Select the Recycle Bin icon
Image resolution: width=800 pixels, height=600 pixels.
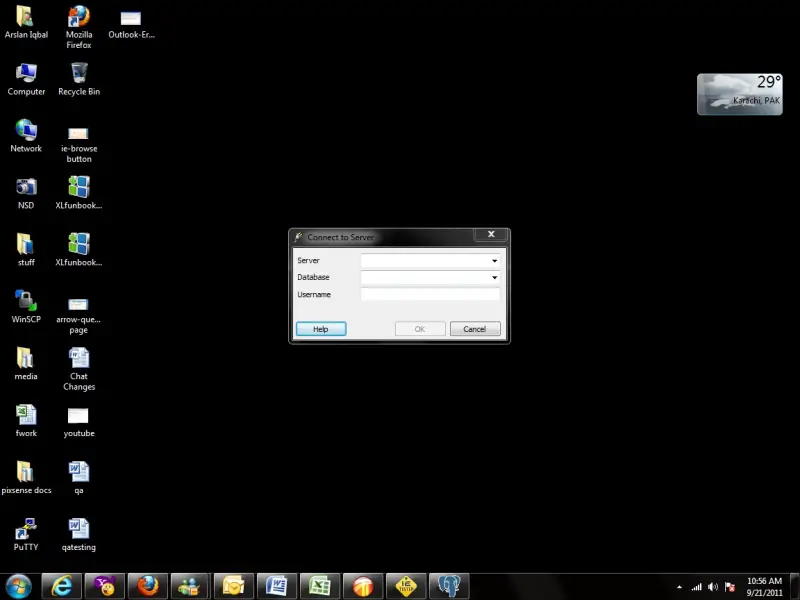click(x=79, y=73)
